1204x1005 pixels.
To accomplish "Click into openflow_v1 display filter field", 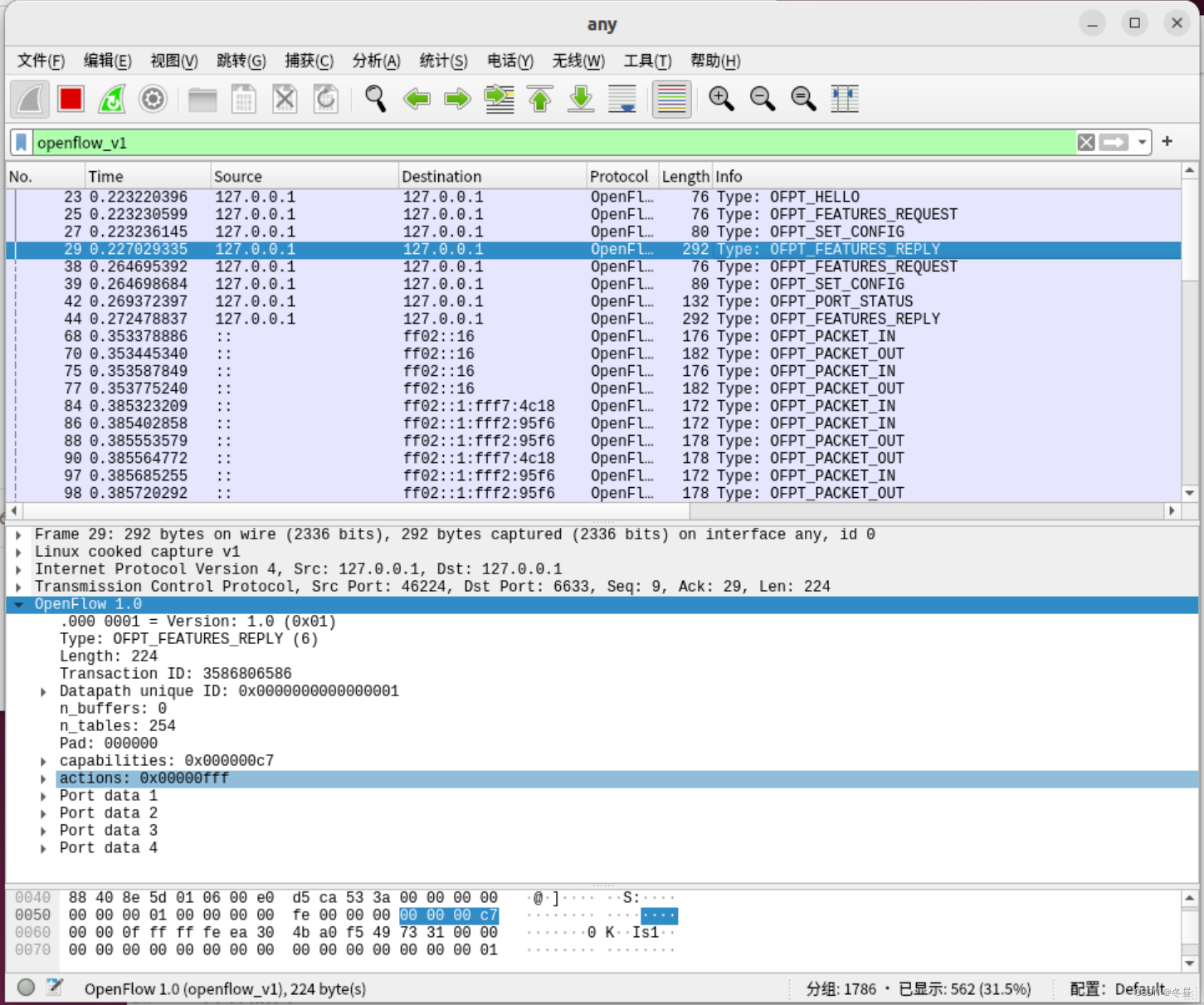I will pos(554,143).
